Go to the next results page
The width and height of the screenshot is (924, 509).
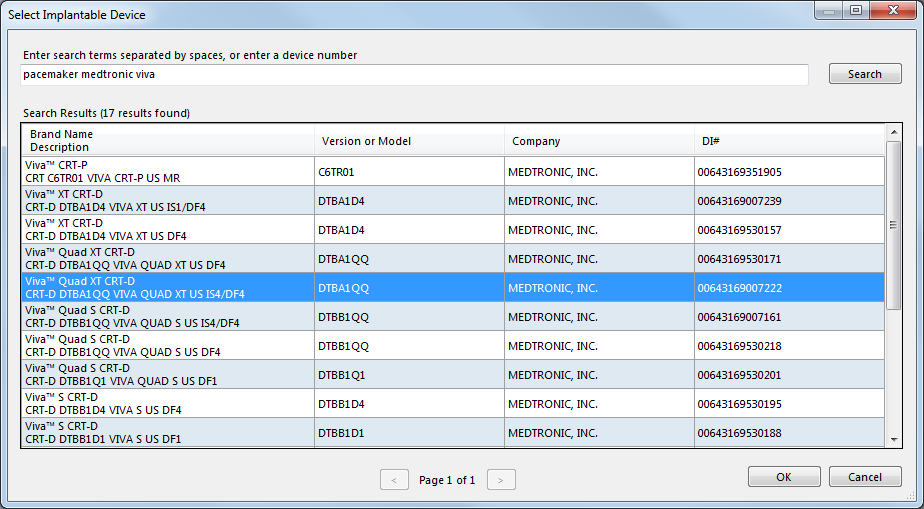click(501, 480)
